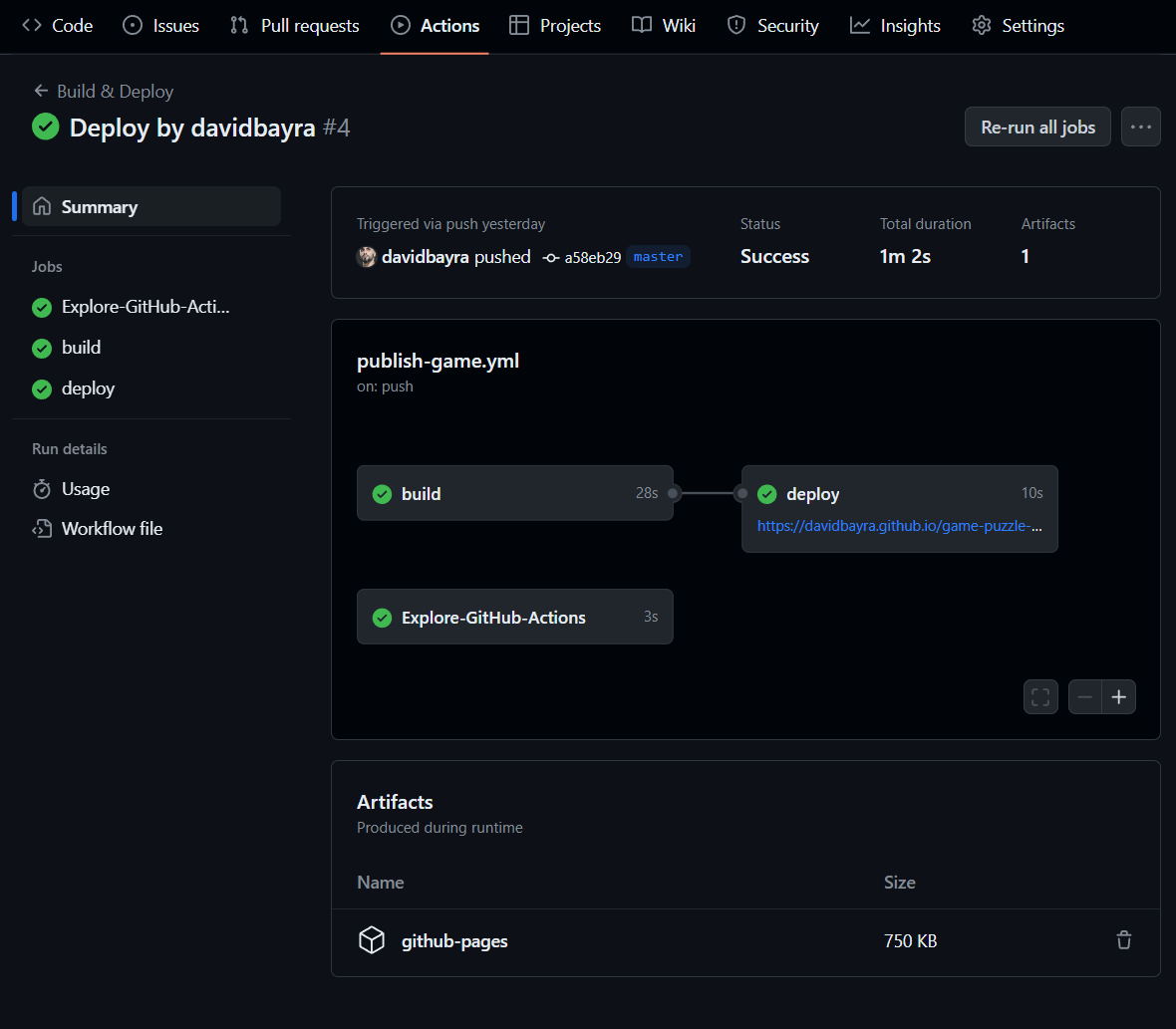Open the Security tab
Viewport: 1176px width, 1029px height.
point(772,26)
